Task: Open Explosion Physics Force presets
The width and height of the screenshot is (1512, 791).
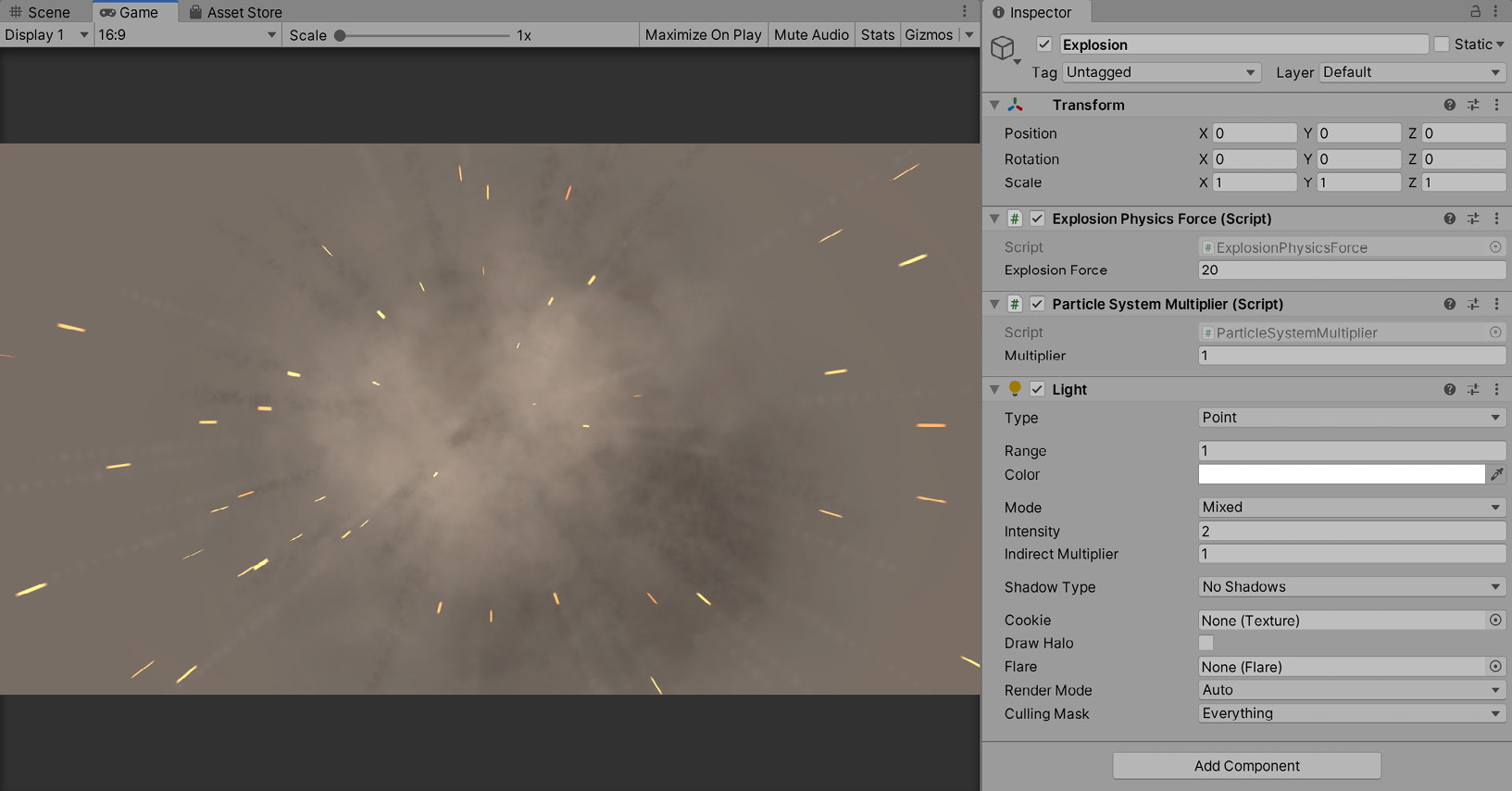Action: coord(1473,220)
